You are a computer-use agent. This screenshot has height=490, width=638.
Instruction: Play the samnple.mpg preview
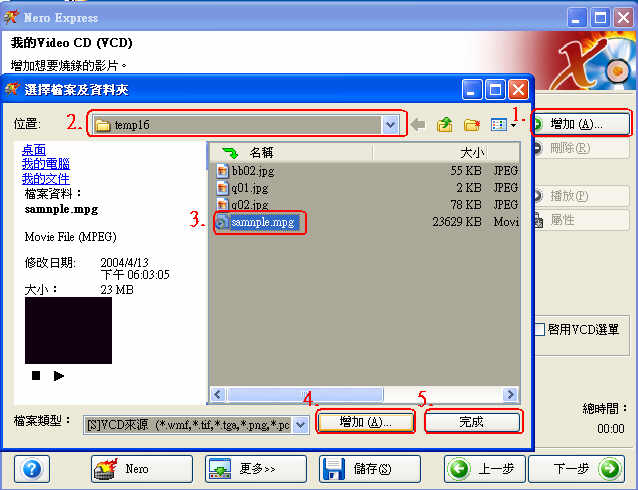59,376
